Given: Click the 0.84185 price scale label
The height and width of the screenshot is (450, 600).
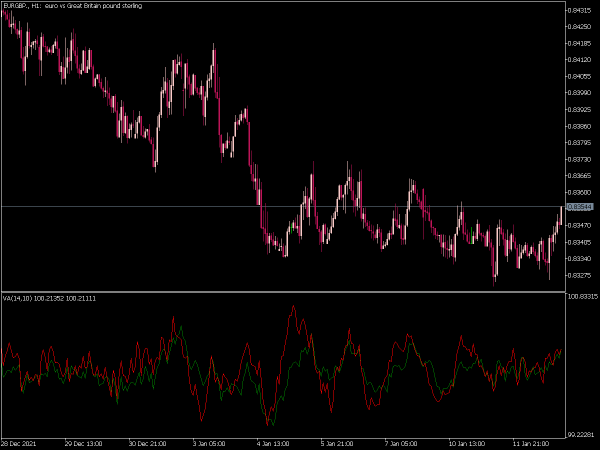Looking at the screenshot, I should (x=580, y=43).
